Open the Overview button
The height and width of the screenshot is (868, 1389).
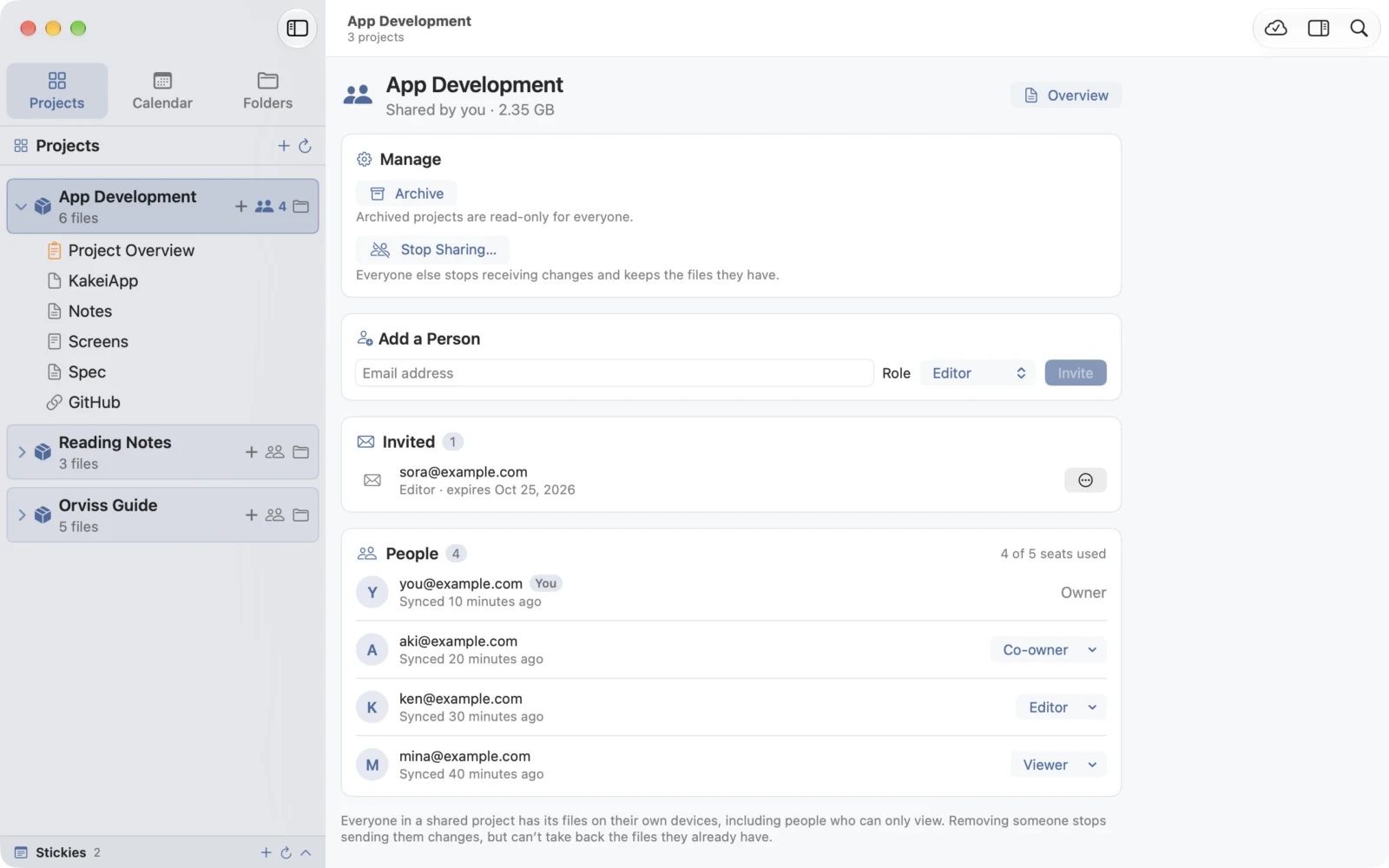[x=1066, y=95]
